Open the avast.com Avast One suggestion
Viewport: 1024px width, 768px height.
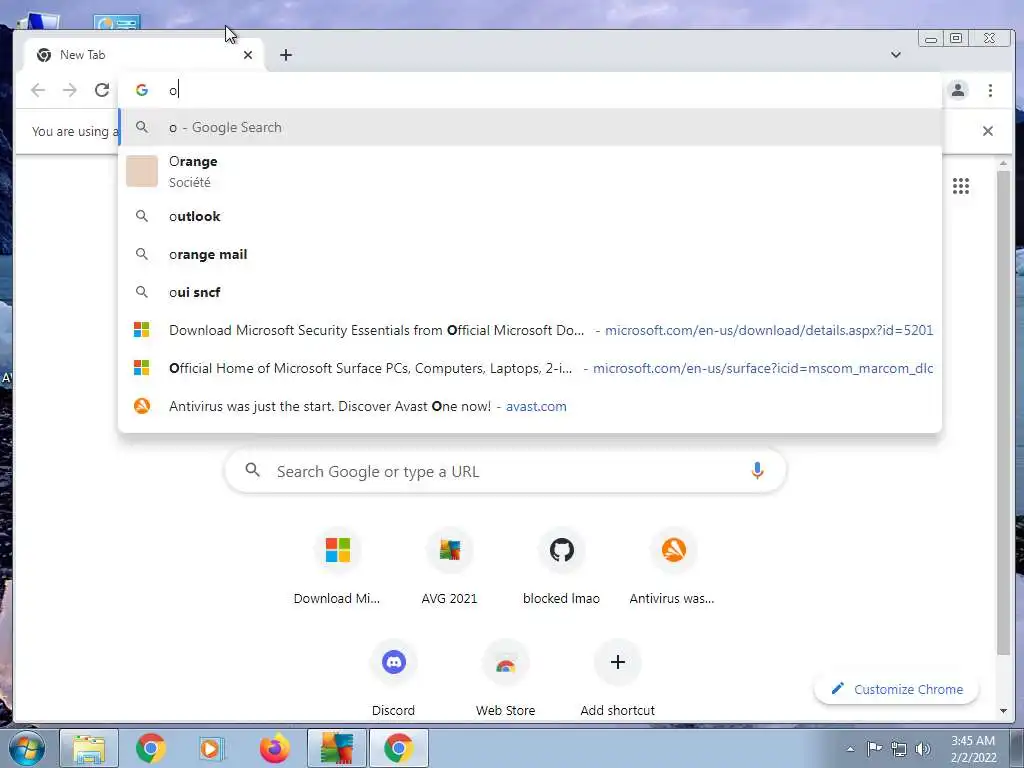(530, 406)
